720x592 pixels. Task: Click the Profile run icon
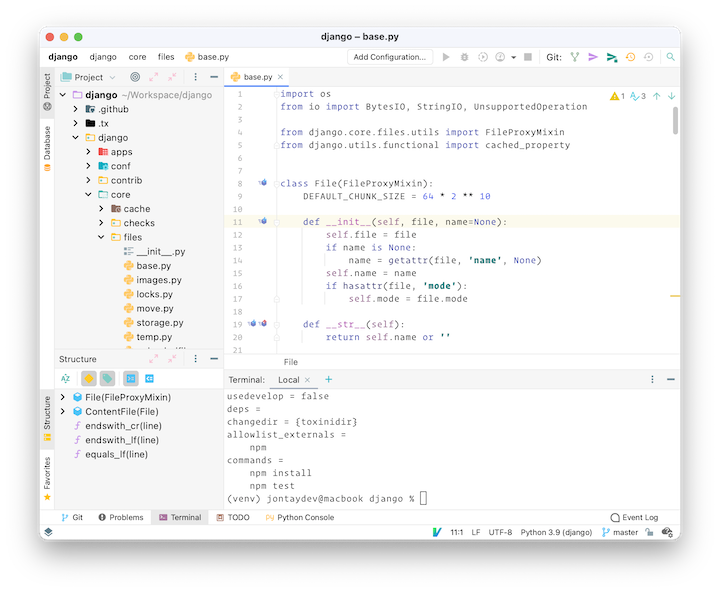click(x=500, y=57)
